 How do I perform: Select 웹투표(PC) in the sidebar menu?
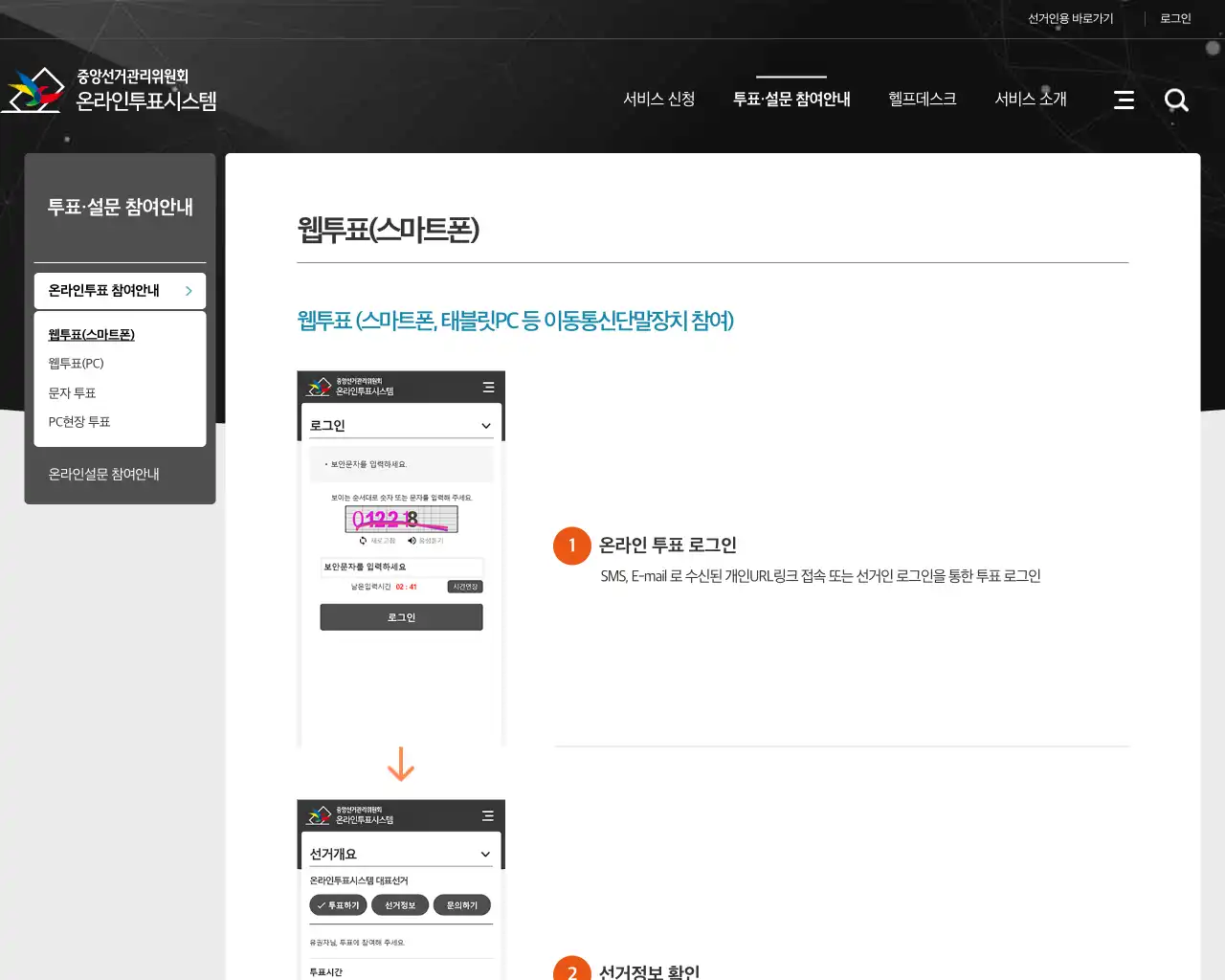pyautogui.click(x=75, y=363)
